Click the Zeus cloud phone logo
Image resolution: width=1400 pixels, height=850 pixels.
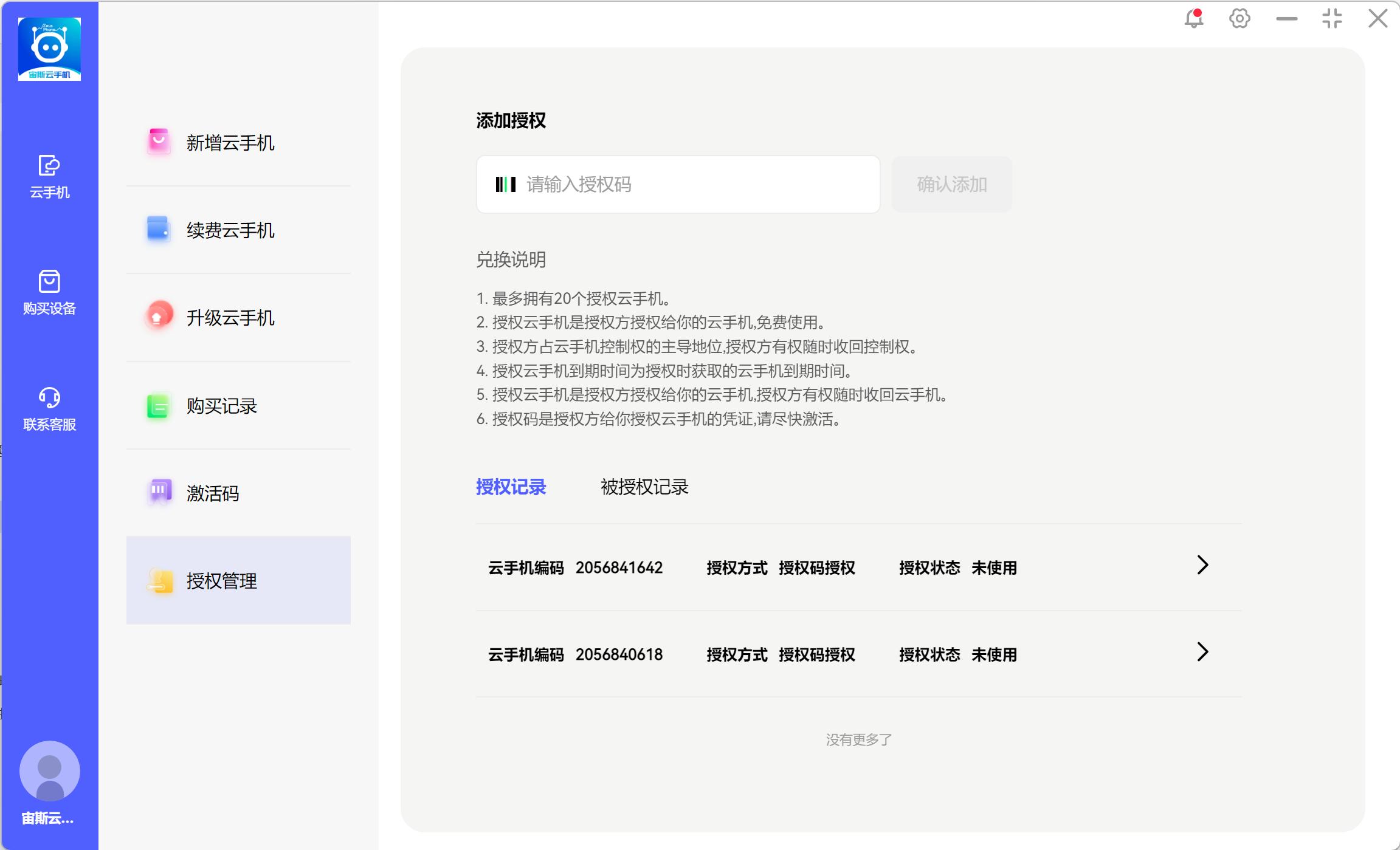point(49,49)
